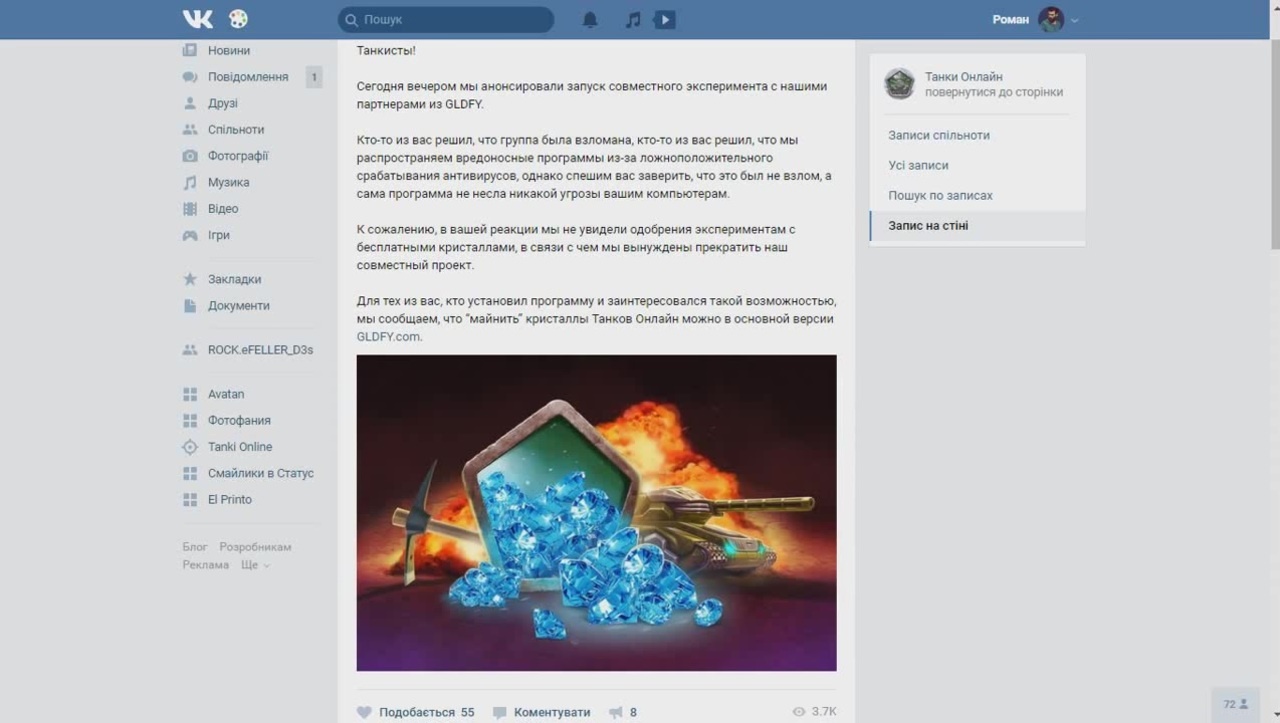1280x723 pixels.
Task: Open the video player icon in the header
Action: [x=665, y=20]
